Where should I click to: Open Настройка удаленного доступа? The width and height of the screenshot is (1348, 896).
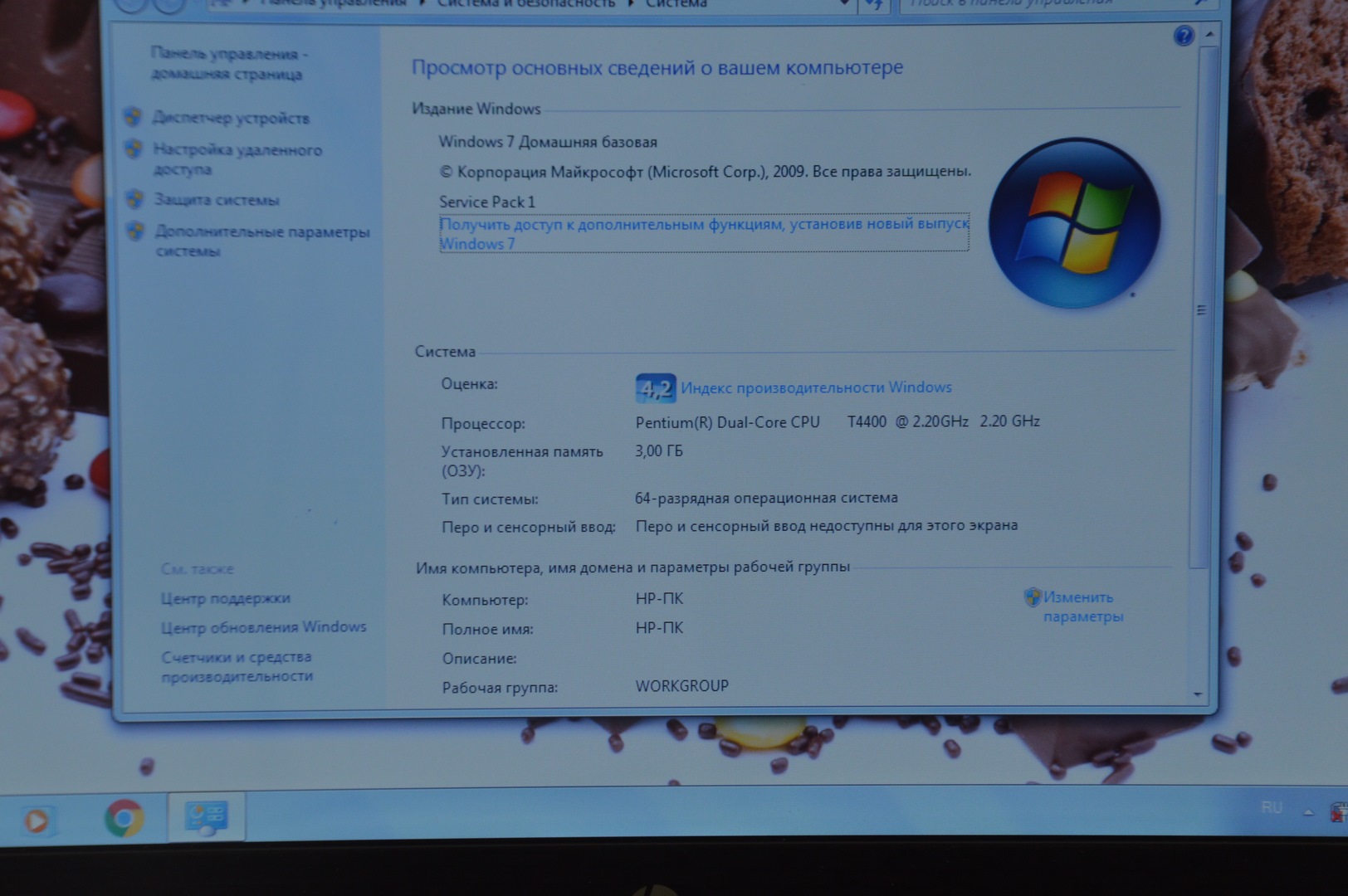237,159
